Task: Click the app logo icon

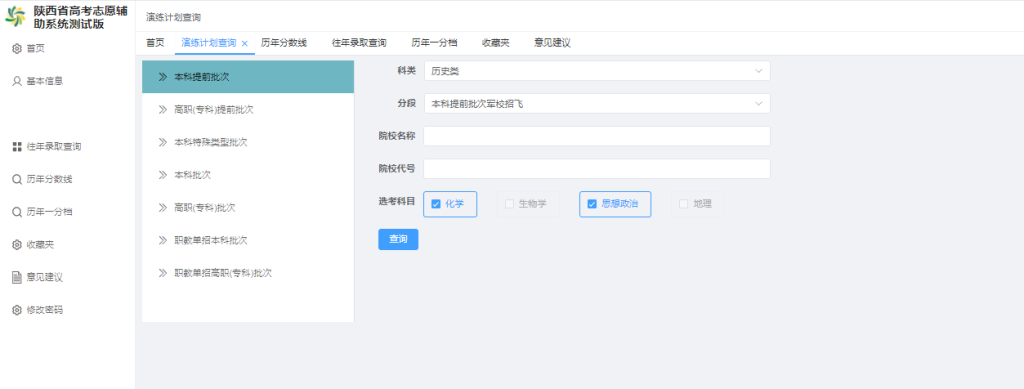Action: click(x=15, y=17)
